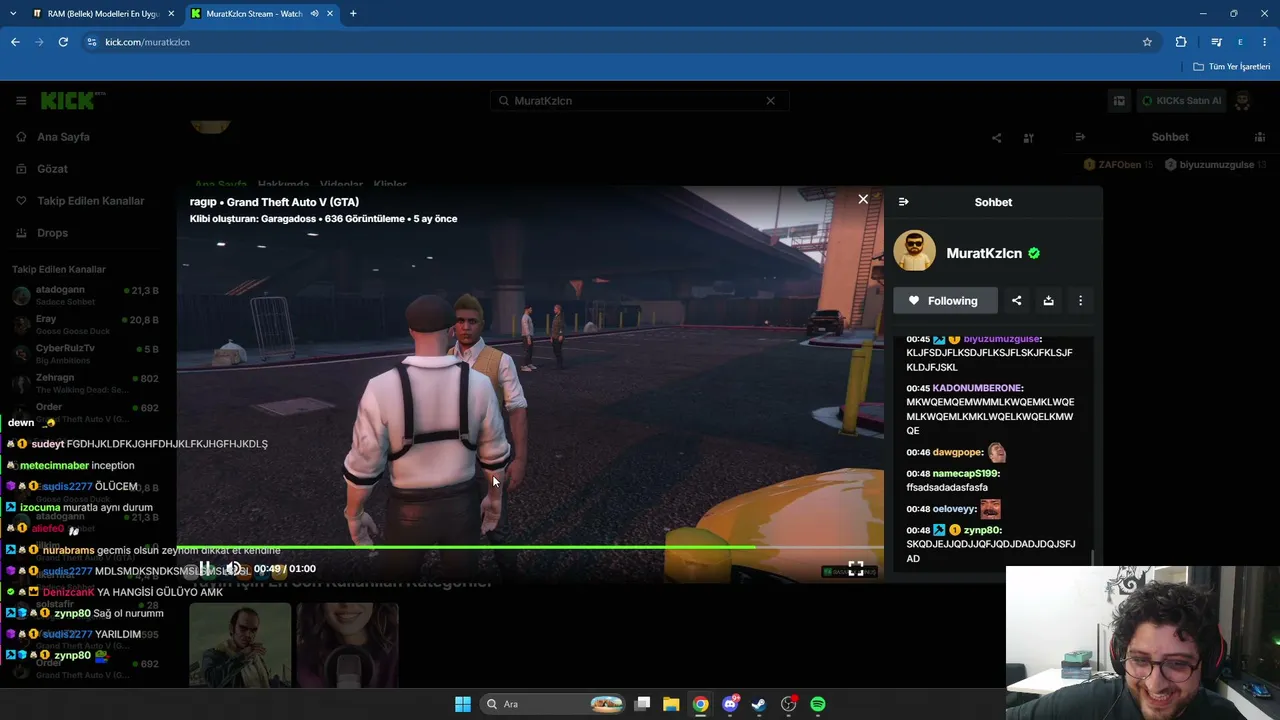Viewport: 1280px width, 720px height.
Task: Close the MuratKzlcn Stream browser tab
Action: coord(330,14)
